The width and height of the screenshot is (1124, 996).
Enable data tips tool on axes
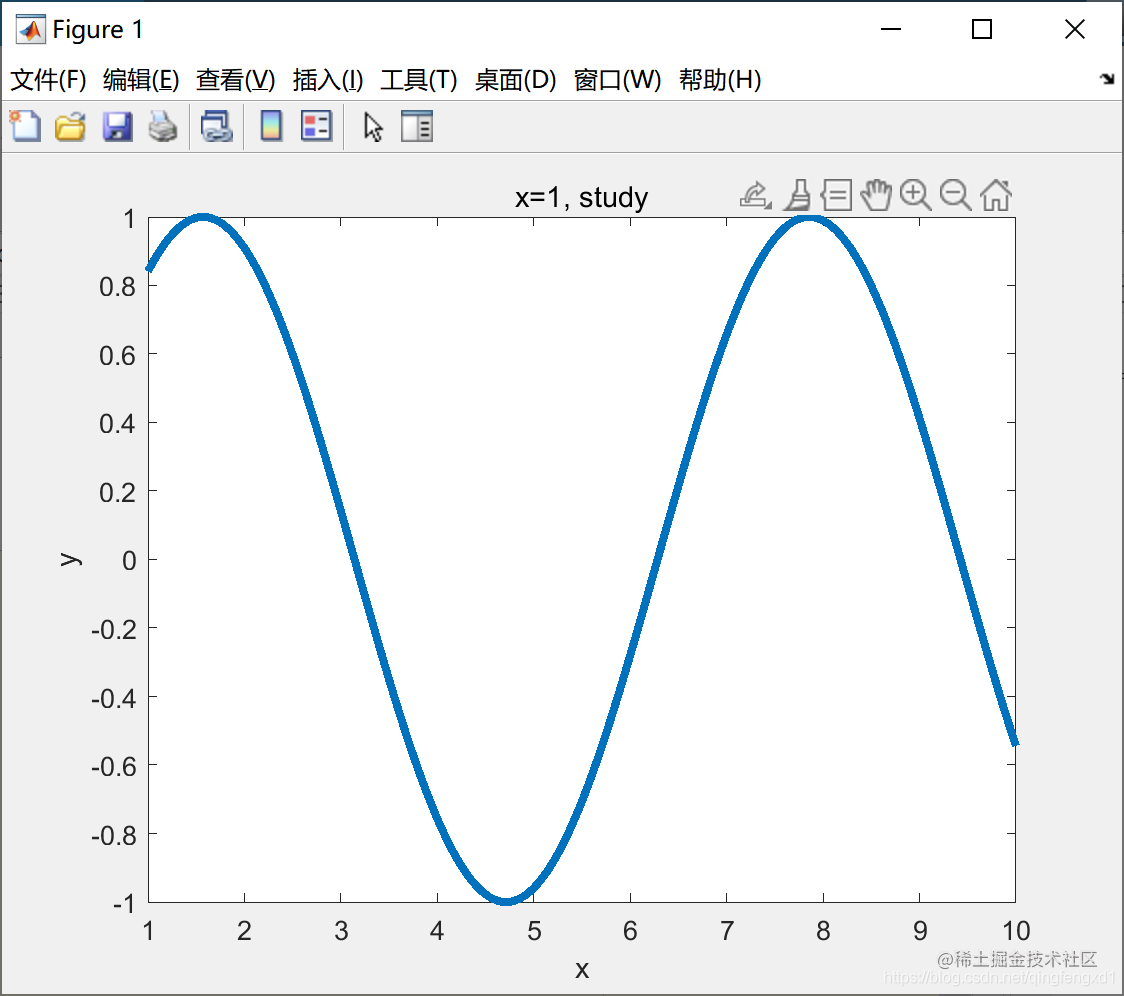[x=837, y=195]
